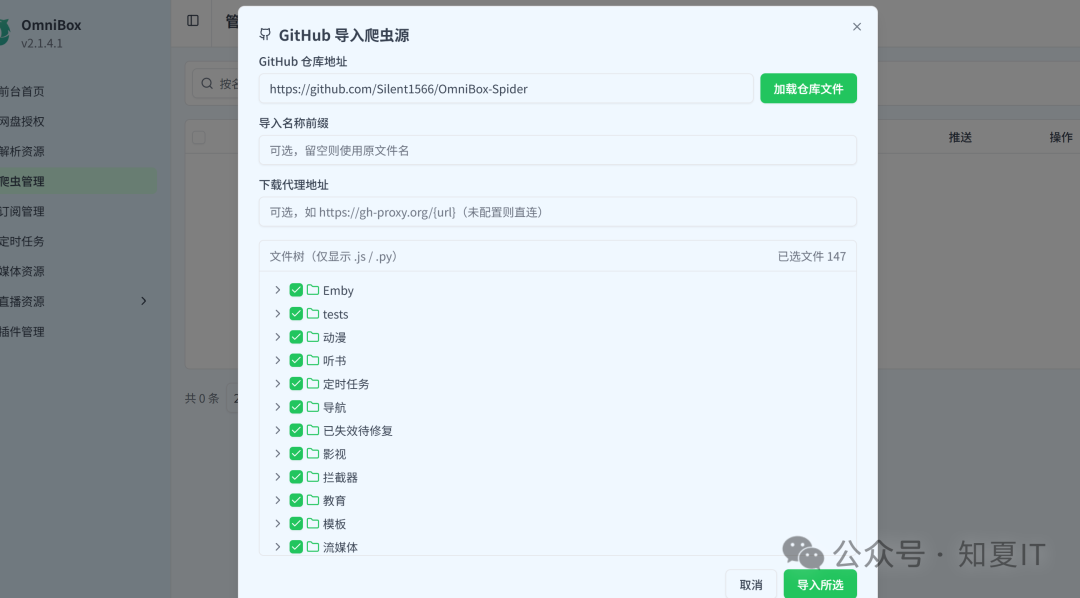The image size is (1080, 598).
Task: Uncheck the 定时任务 folder checkbox
Action: click(x=296, y=384)
